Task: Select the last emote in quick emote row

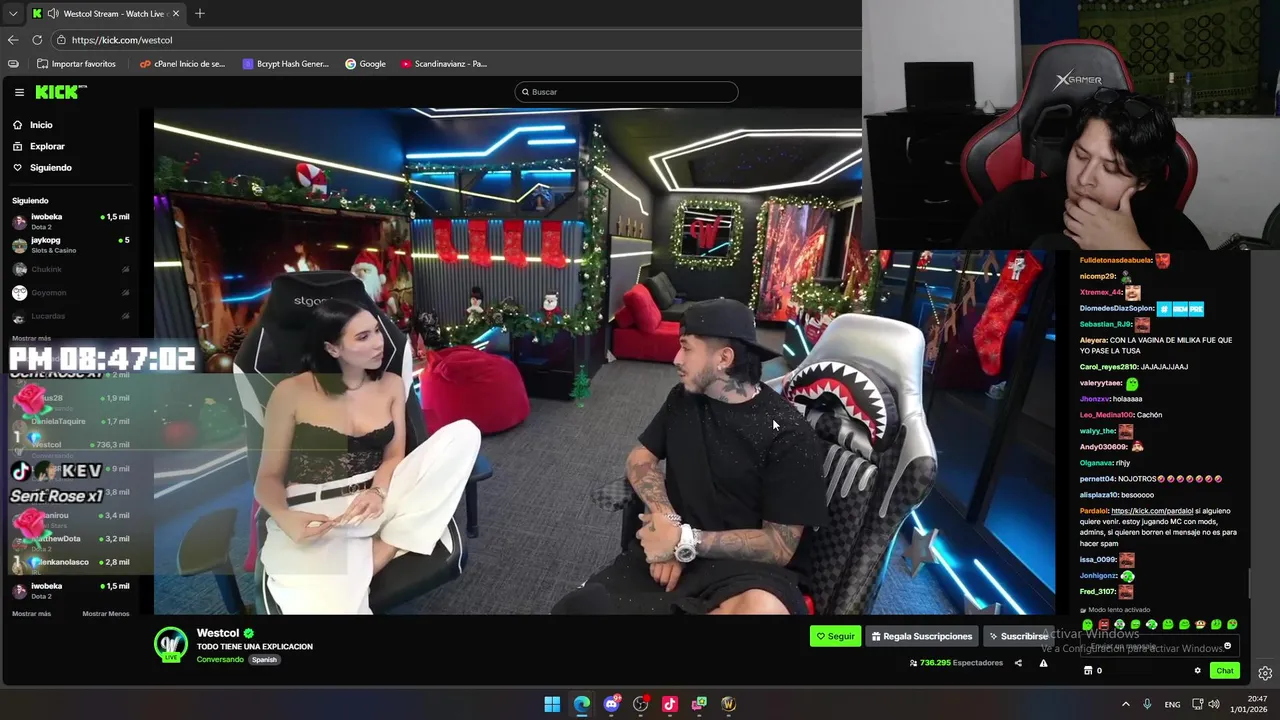Action: [x=1232, y=625]
